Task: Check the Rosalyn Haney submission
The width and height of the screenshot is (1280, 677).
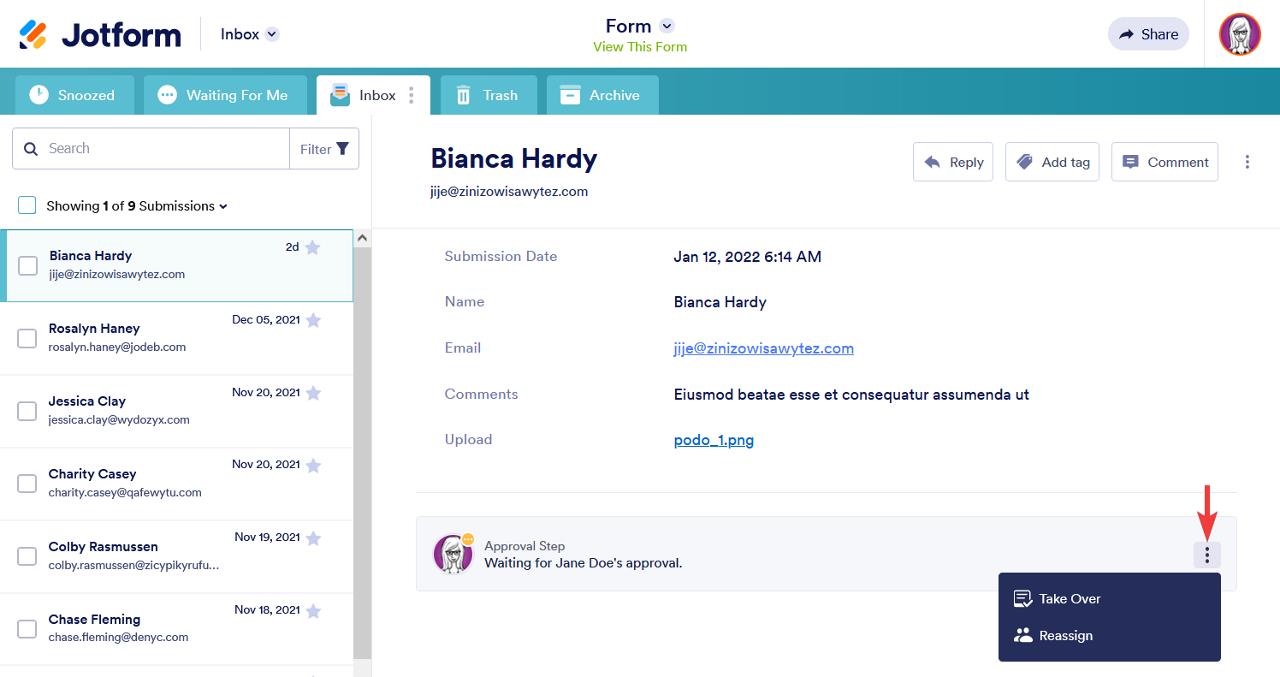Action: pos(28,338)
